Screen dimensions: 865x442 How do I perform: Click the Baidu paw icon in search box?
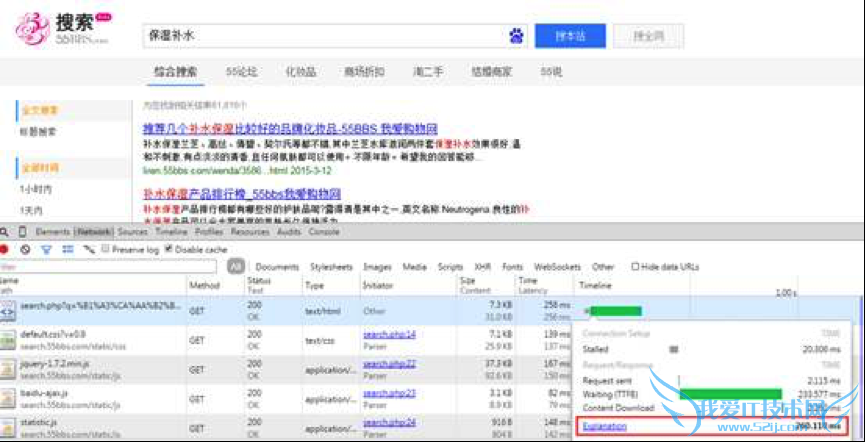(x=516, y=36)
